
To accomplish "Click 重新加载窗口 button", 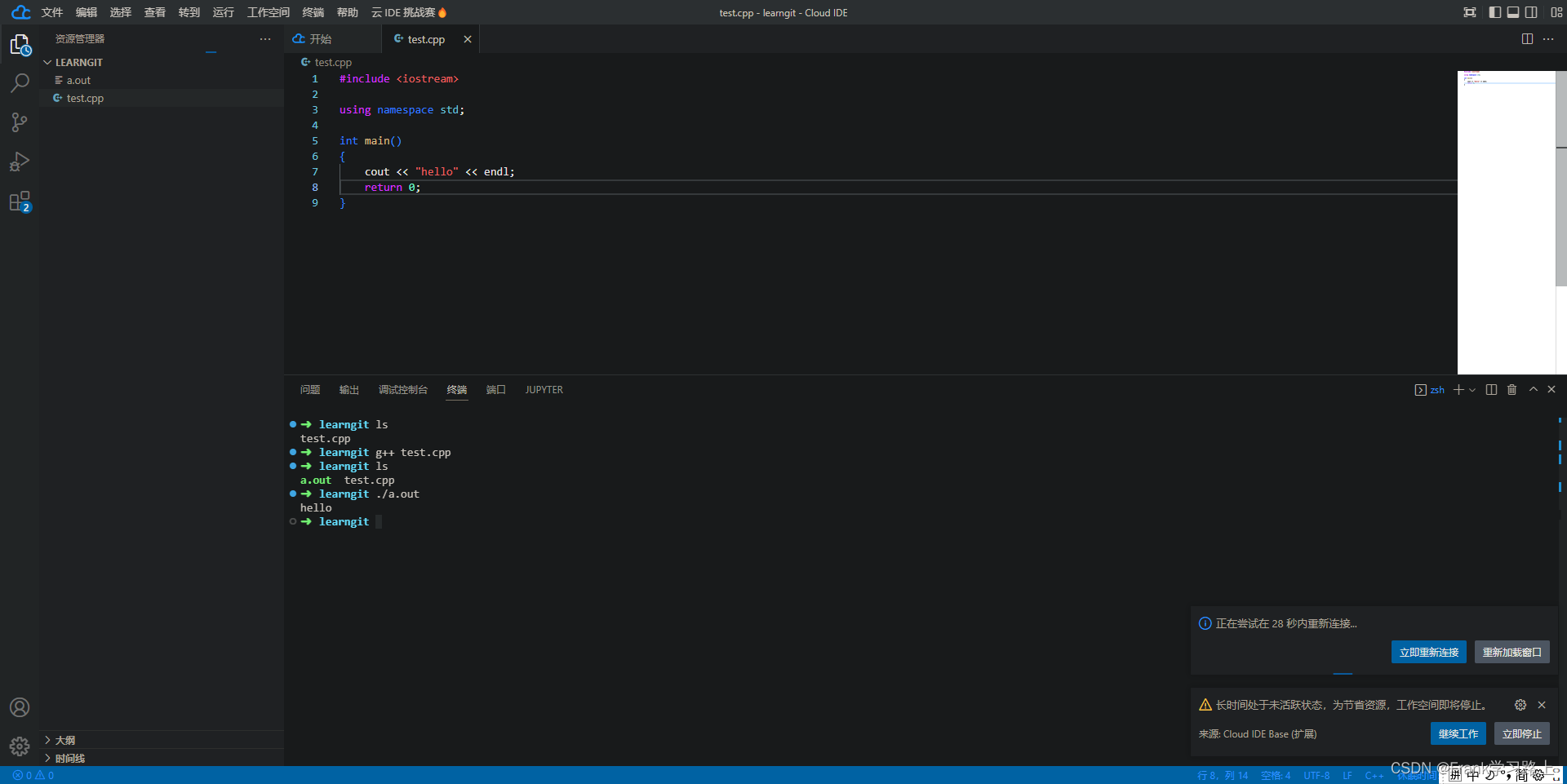I will (1512, 652).
